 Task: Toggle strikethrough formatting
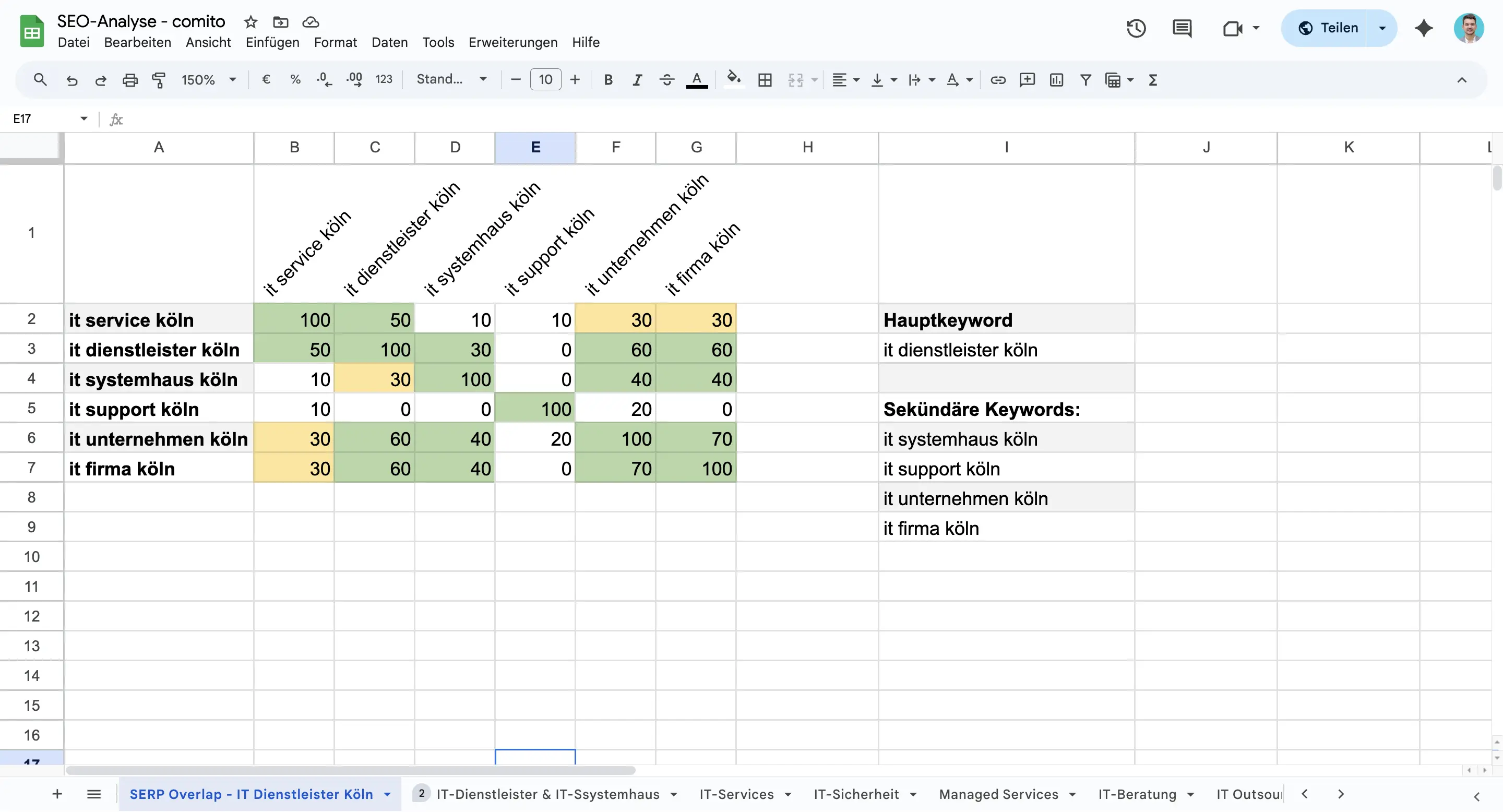pyautogui.click(x=666, y=80)
